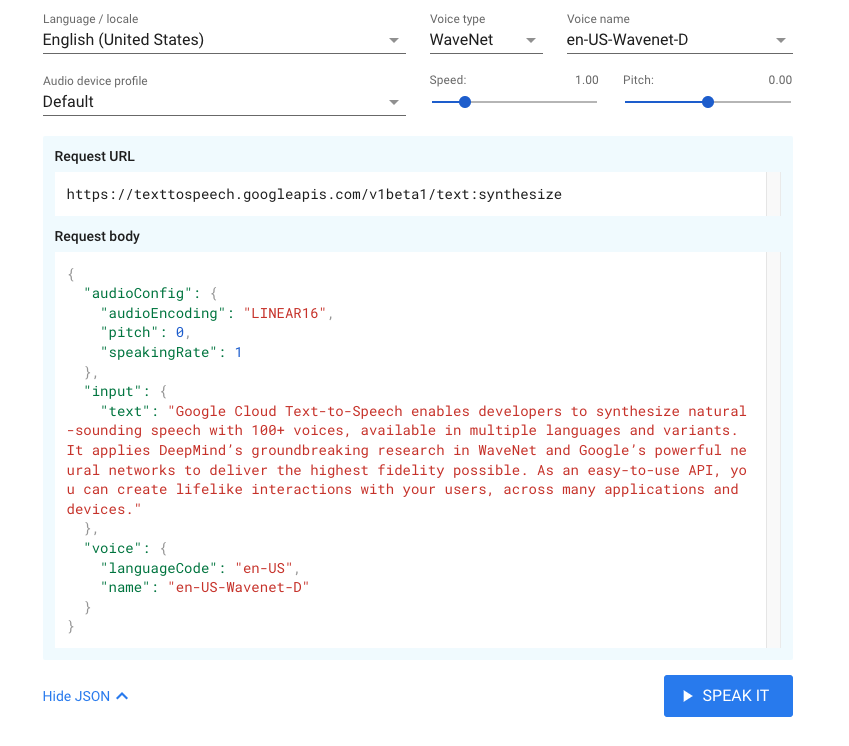Click the "audioEncoding" key
This screenshot has height=746, width=849.
tap(163, 313)
